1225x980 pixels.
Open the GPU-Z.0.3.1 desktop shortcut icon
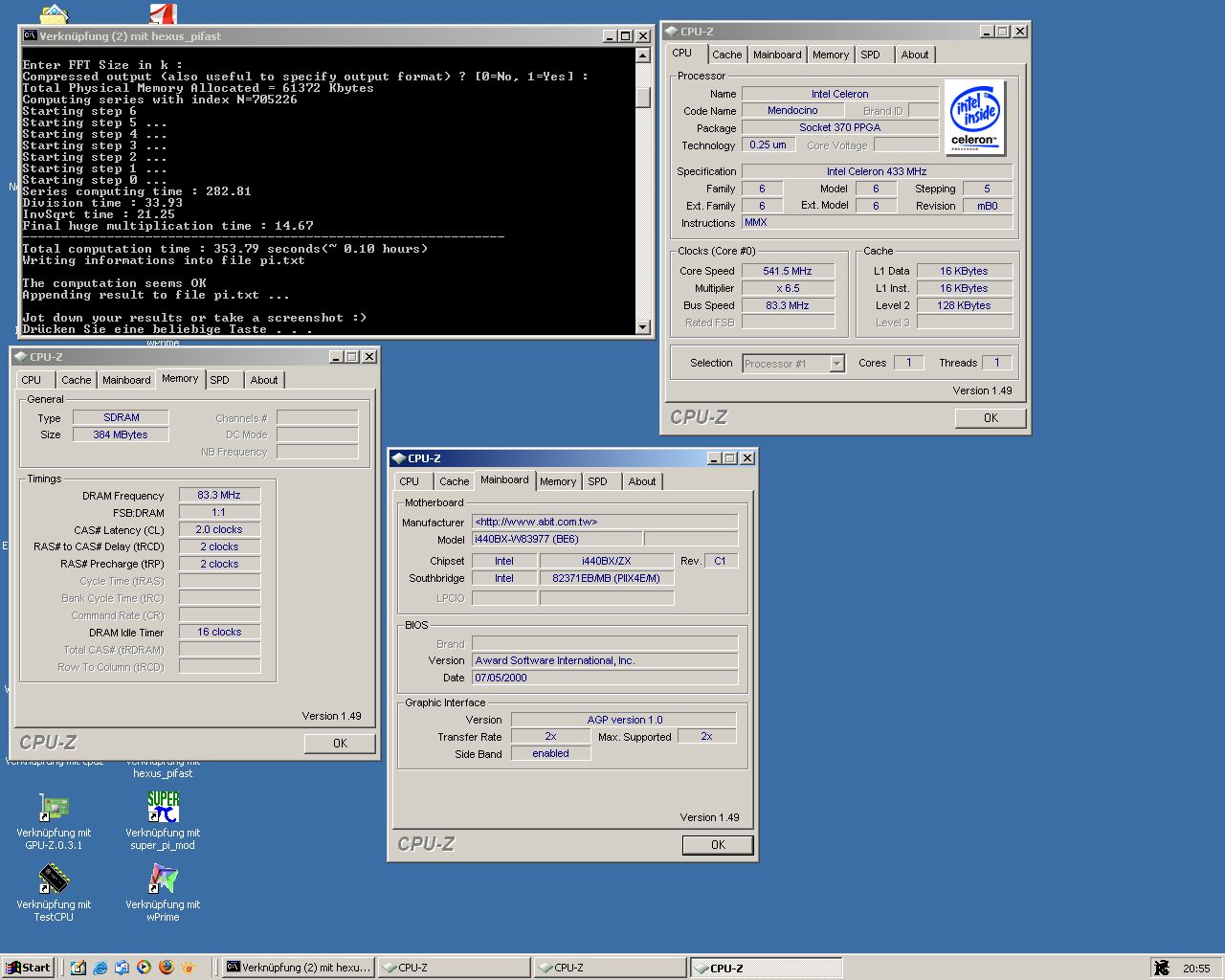click(54, 808)
